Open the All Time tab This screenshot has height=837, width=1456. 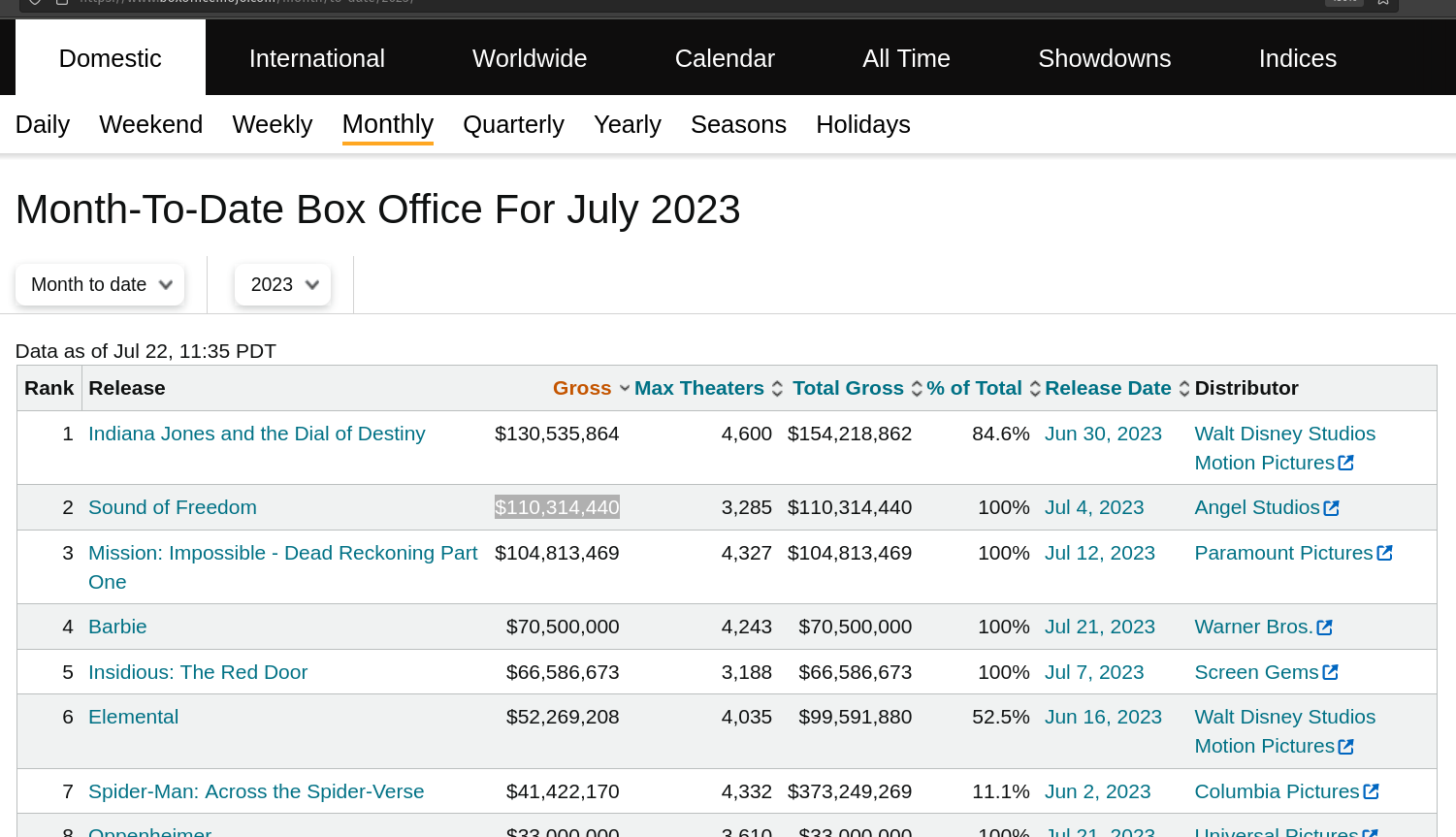[x=906, y=58]
